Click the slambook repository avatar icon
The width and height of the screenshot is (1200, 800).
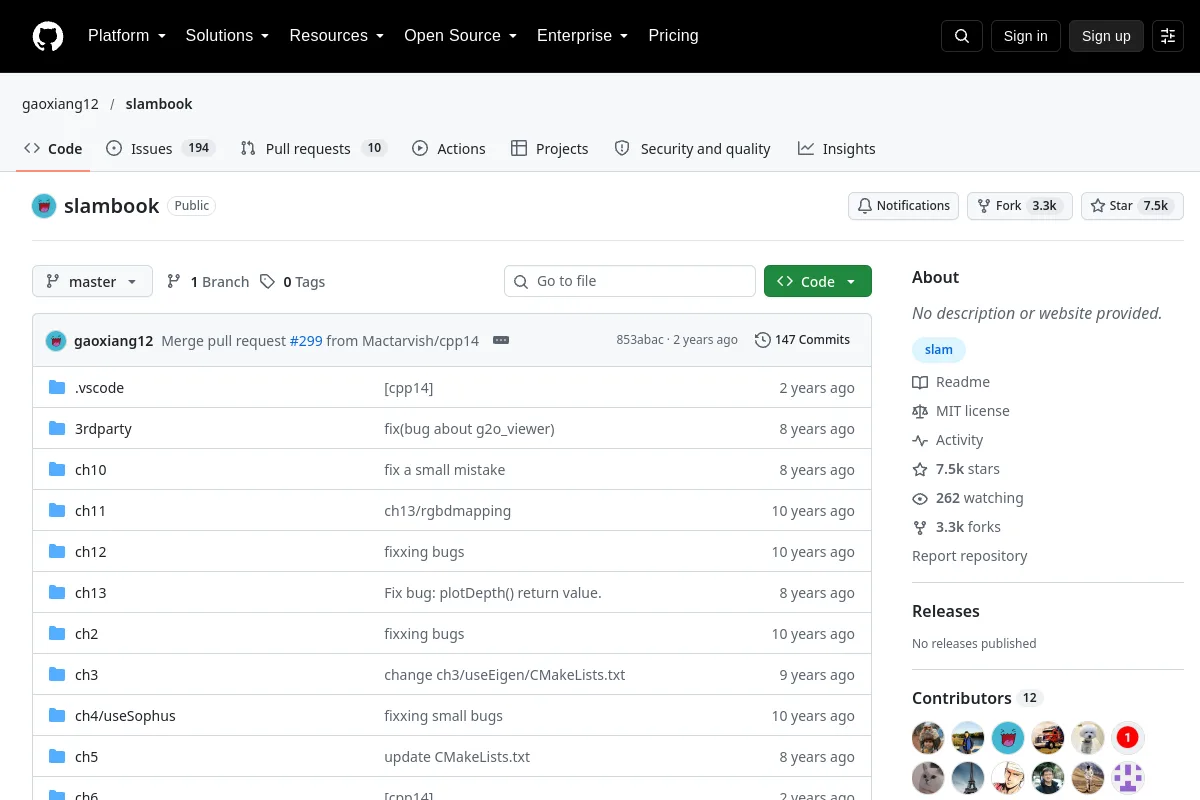point(44,206)
